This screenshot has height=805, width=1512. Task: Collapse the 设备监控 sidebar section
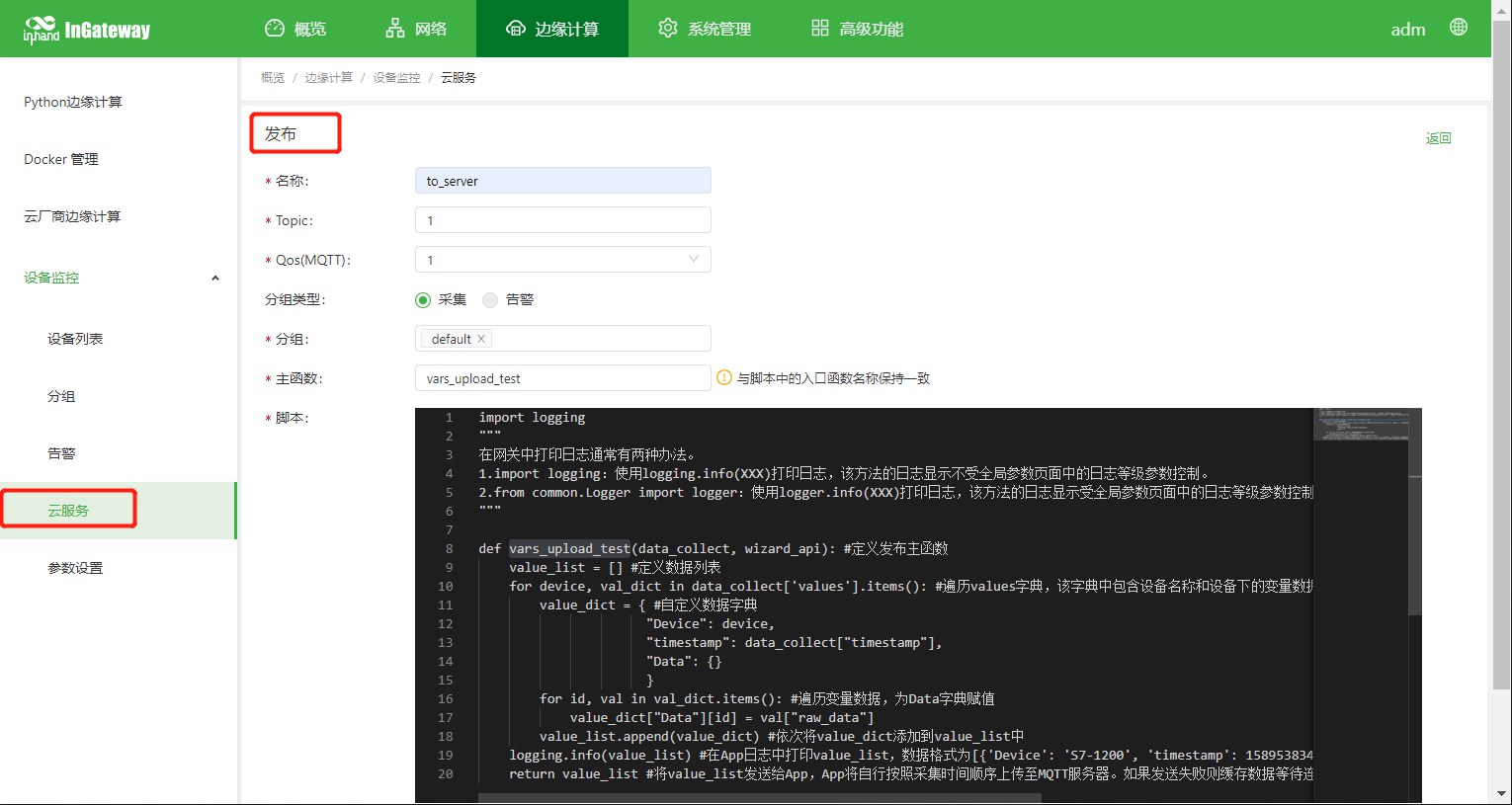[214, 279]
